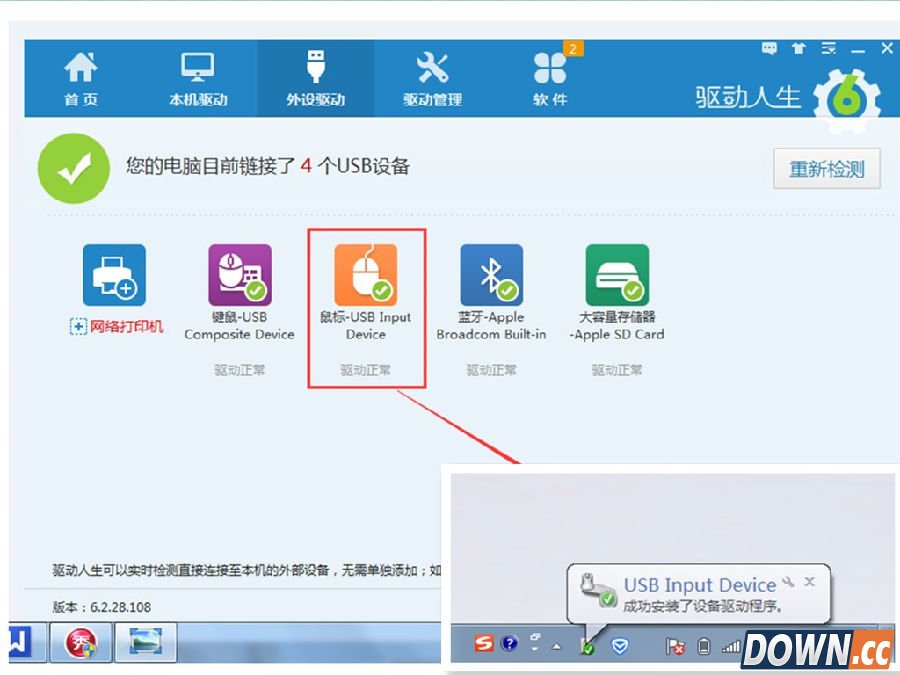
Task: Click the 驱动人生 gear logo with number 6
Action: pos(846,95)
